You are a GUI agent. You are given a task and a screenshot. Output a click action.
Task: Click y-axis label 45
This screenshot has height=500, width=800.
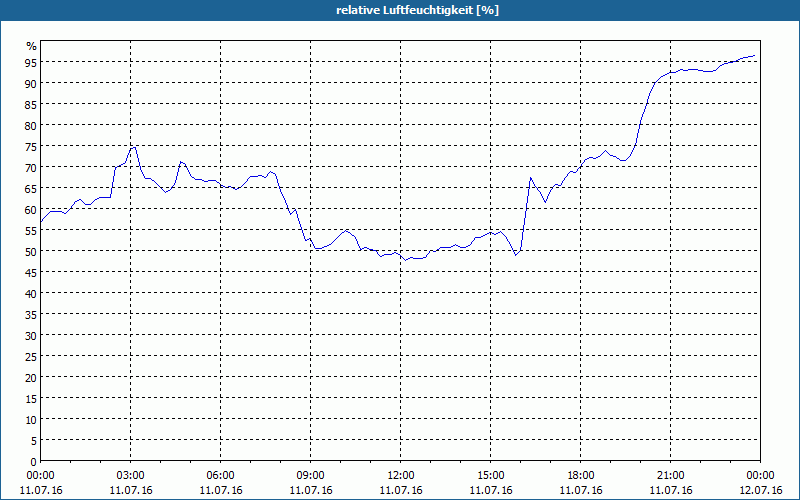click(31, 273)
